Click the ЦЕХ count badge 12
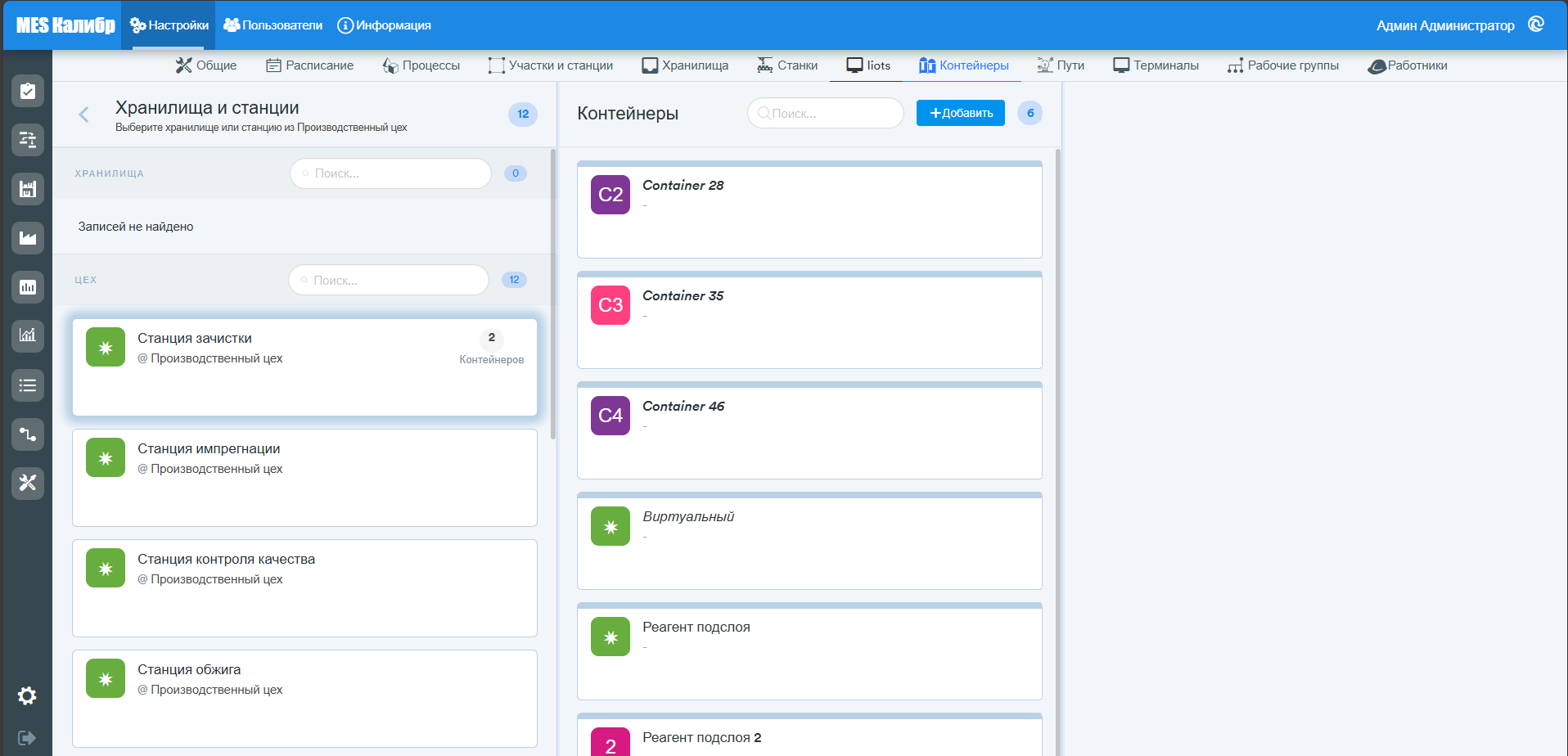The height and width of the screenshot is (756, 1568). [x=514, y=280]
